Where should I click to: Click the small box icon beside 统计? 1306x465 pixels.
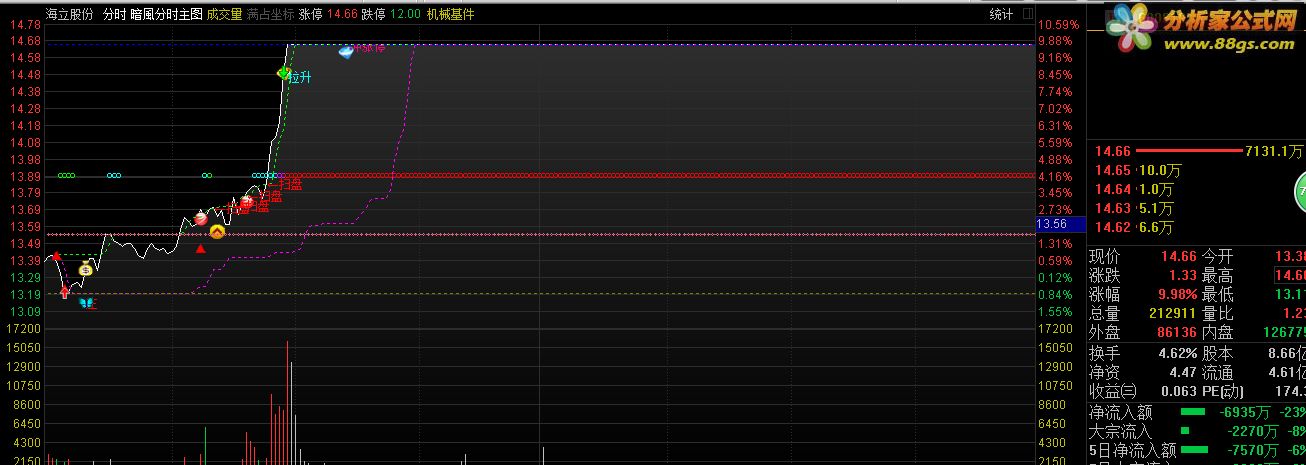click(x=1027, y=14)
